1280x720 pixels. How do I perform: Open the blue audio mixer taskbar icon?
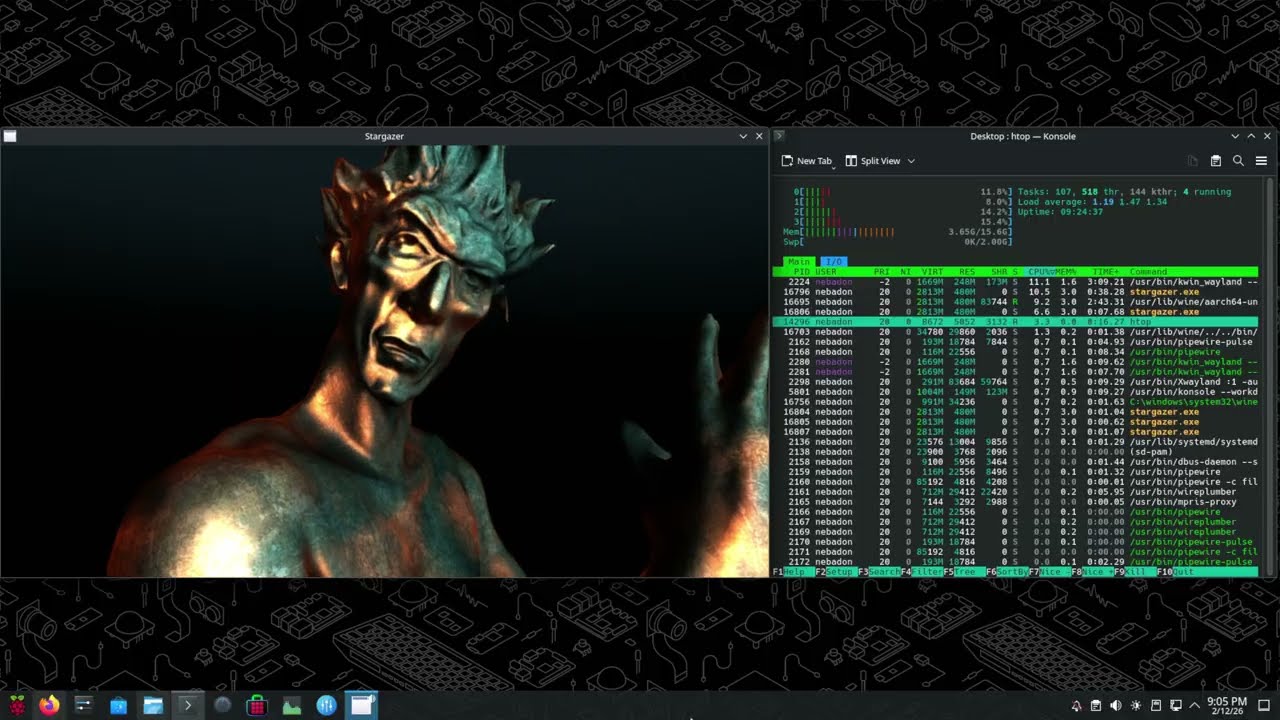click(326, 705)
